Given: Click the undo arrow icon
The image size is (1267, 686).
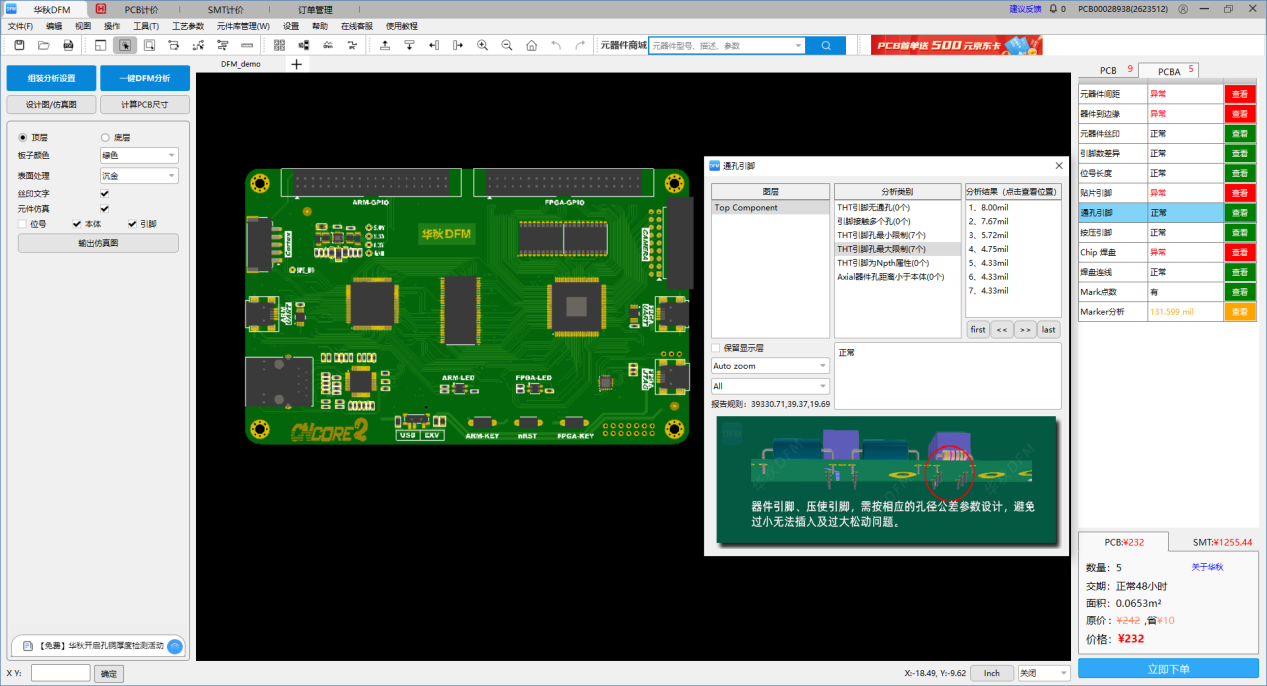Looking at the screenshot, I should coord(556,45).
